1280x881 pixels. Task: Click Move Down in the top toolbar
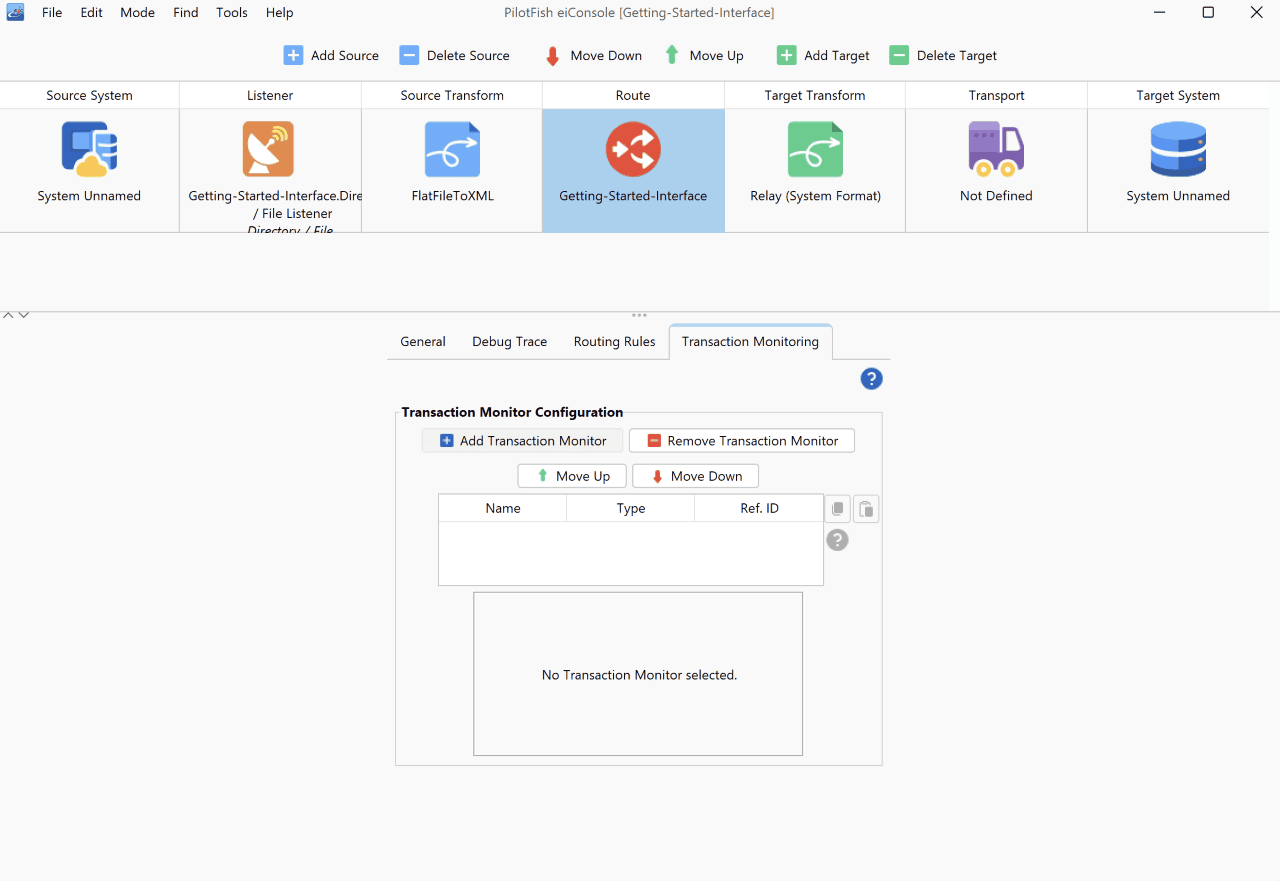tap(594, 56)
